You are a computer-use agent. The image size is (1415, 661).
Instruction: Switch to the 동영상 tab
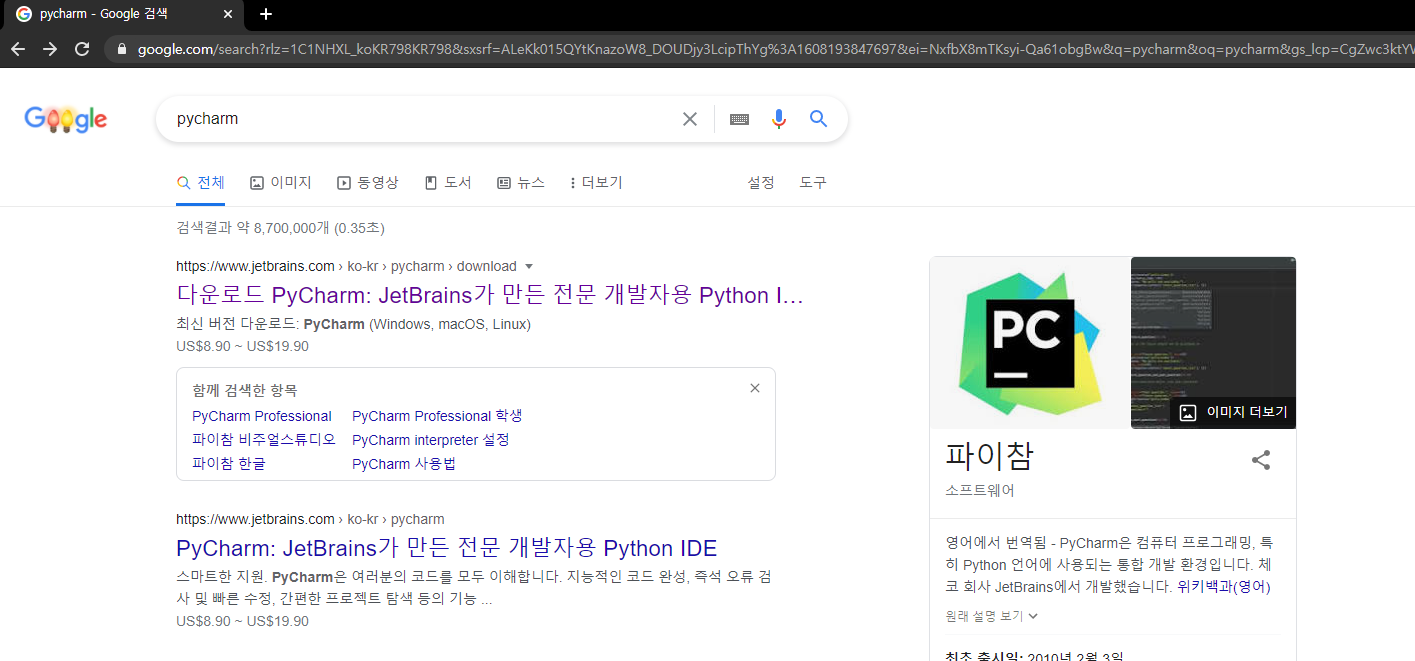click(368, 182)
